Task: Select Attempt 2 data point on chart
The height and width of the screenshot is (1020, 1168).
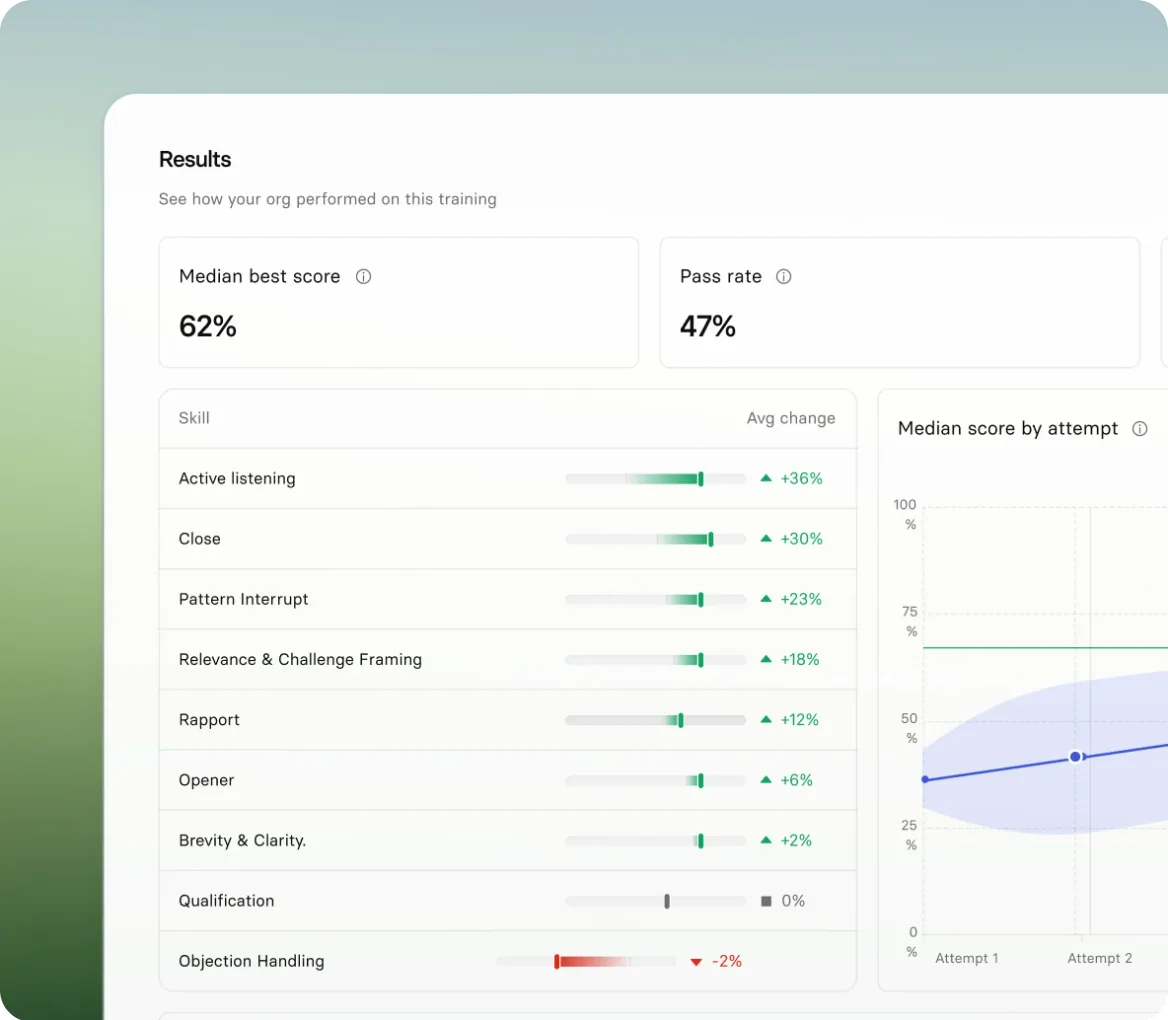Action: pyautogui.click(x=1076, y=757)
